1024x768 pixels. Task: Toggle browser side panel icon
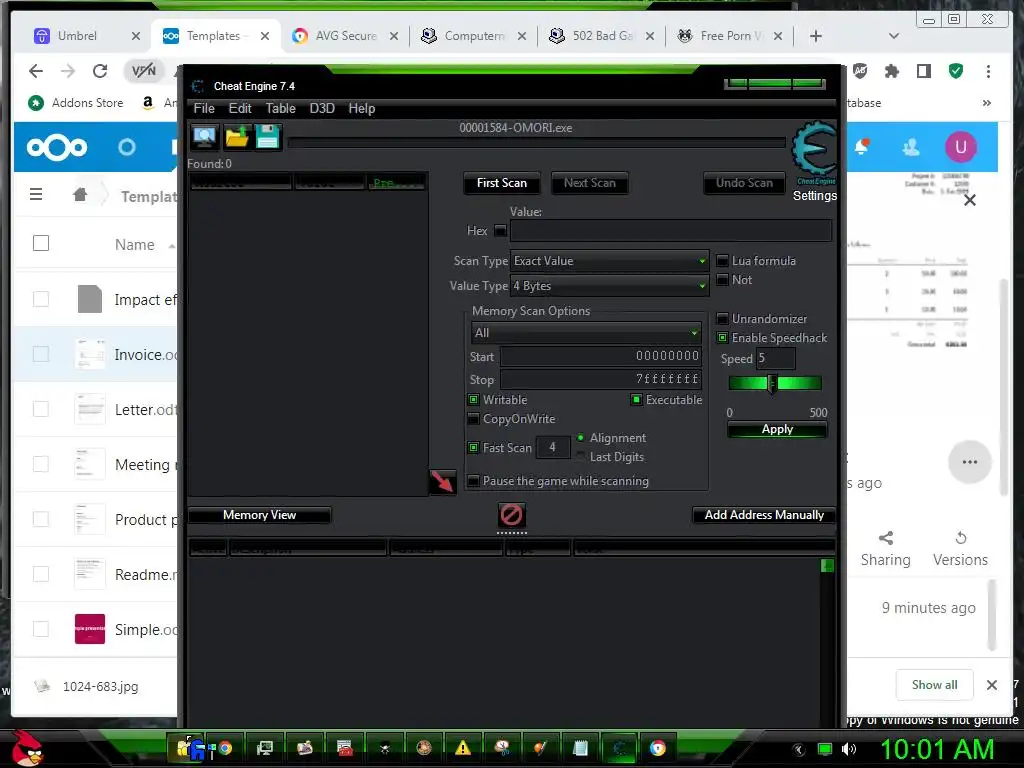[x=923, y=71]
